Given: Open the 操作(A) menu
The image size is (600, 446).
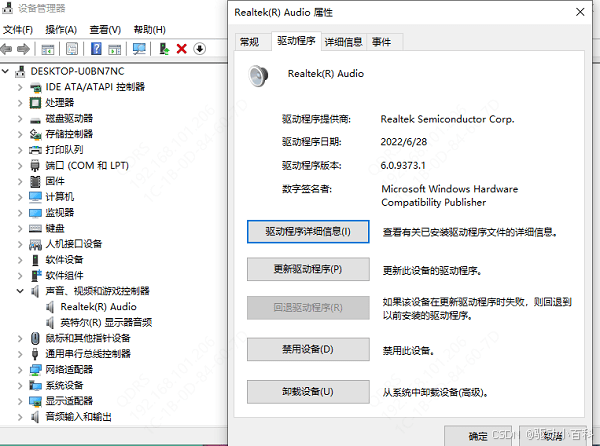Looking at the screenshot, I should 61,30.
